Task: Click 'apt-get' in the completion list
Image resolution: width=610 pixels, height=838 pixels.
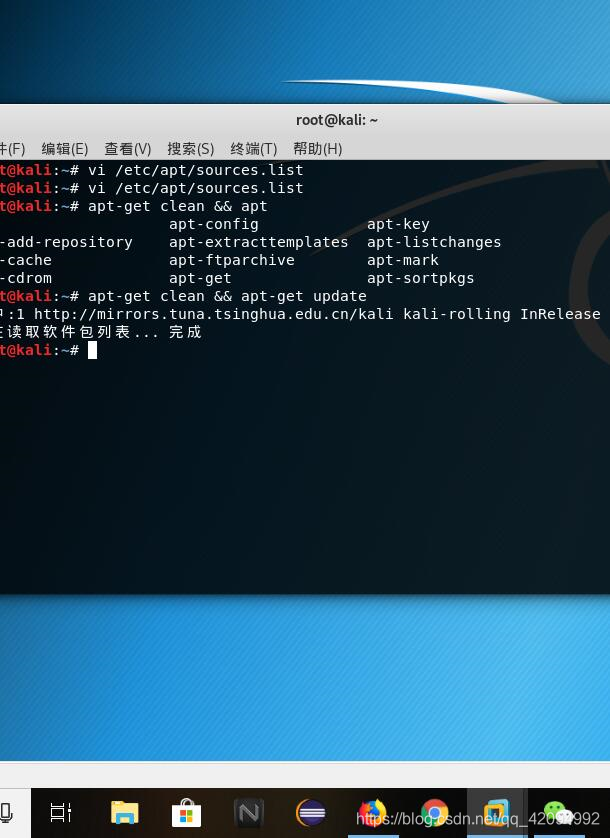Action: tap(200, 278)
